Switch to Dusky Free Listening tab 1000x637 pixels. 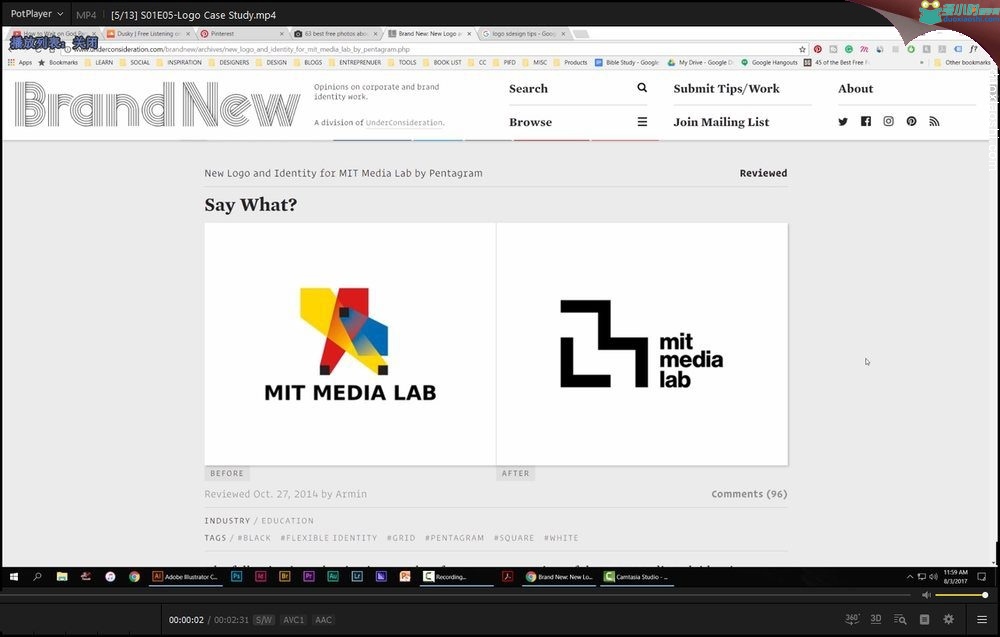point(148,34)
